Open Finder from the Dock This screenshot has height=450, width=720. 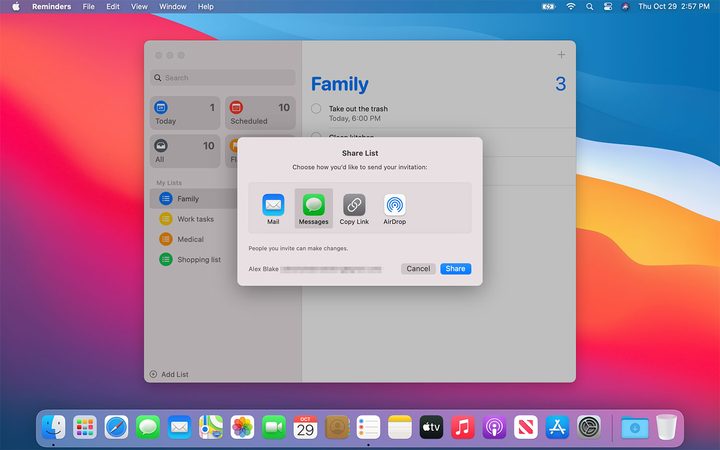click(54, 428)
